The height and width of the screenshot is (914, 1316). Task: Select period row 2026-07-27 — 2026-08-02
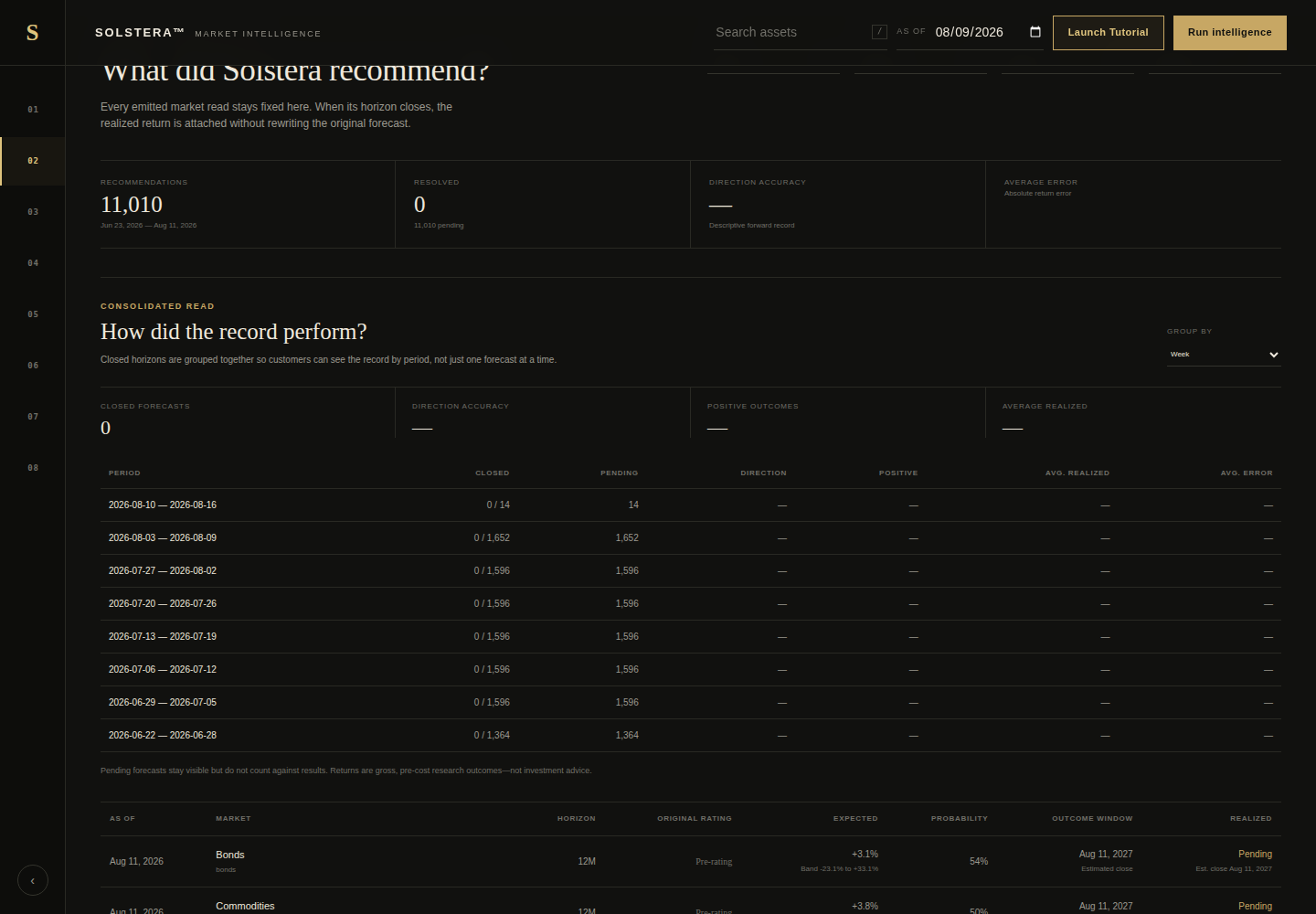[691, 571]
